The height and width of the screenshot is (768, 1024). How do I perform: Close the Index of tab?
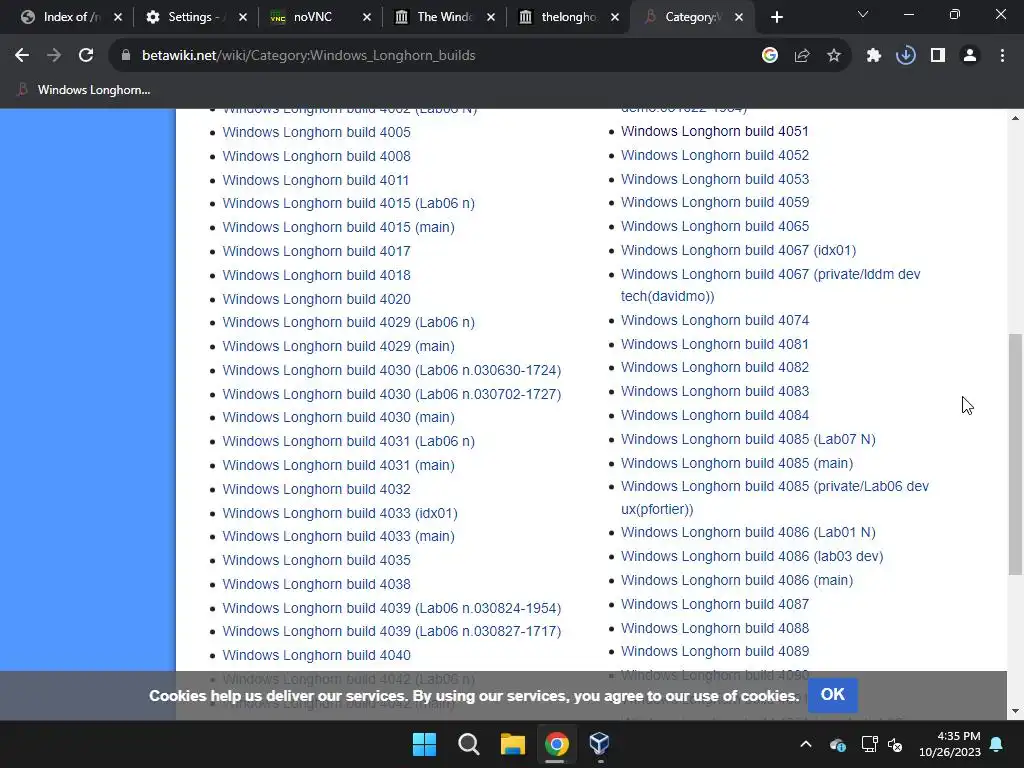118,18
